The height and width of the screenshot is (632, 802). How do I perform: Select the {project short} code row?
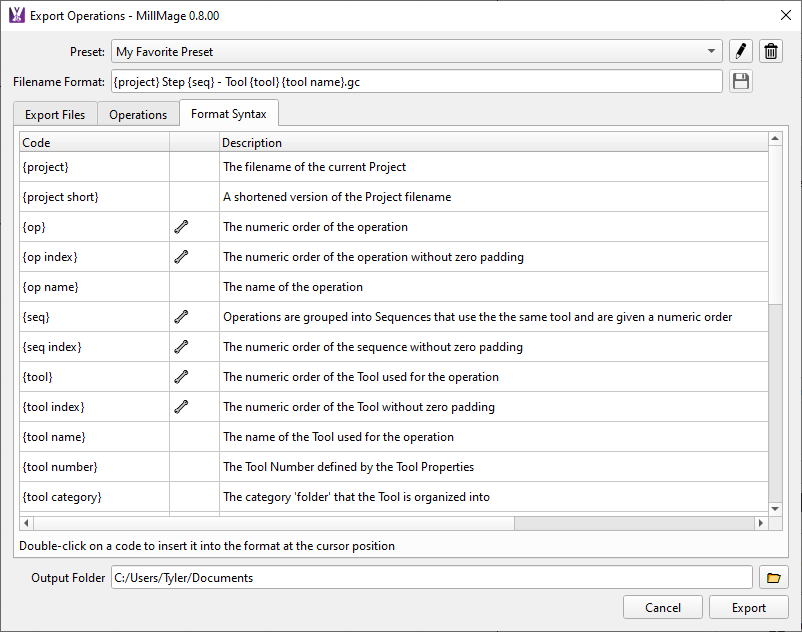[61, 197]
